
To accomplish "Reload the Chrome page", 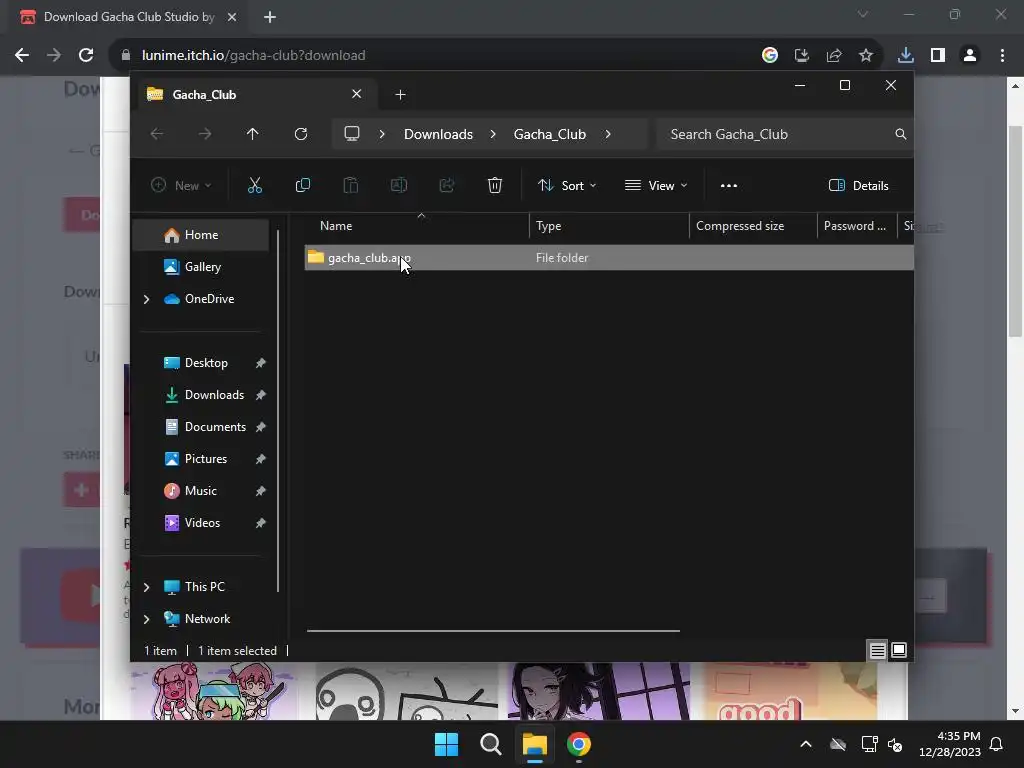I will 86,56.
